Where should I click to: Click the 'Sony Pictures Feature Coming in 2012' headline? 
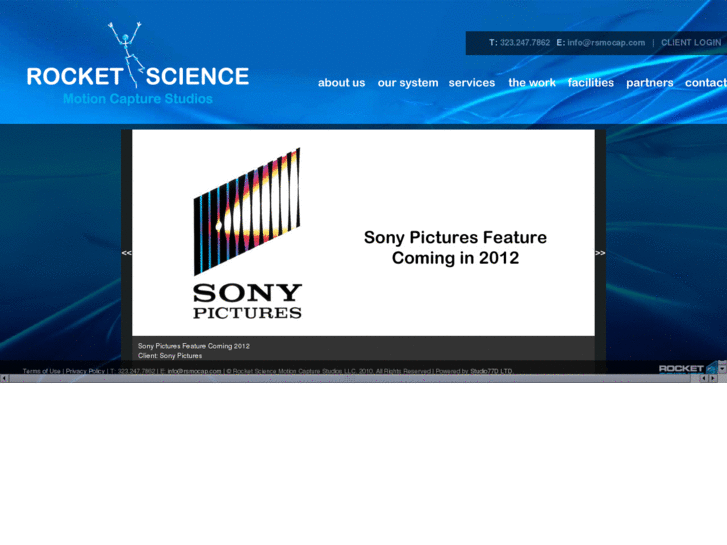(x=455, y=248)
